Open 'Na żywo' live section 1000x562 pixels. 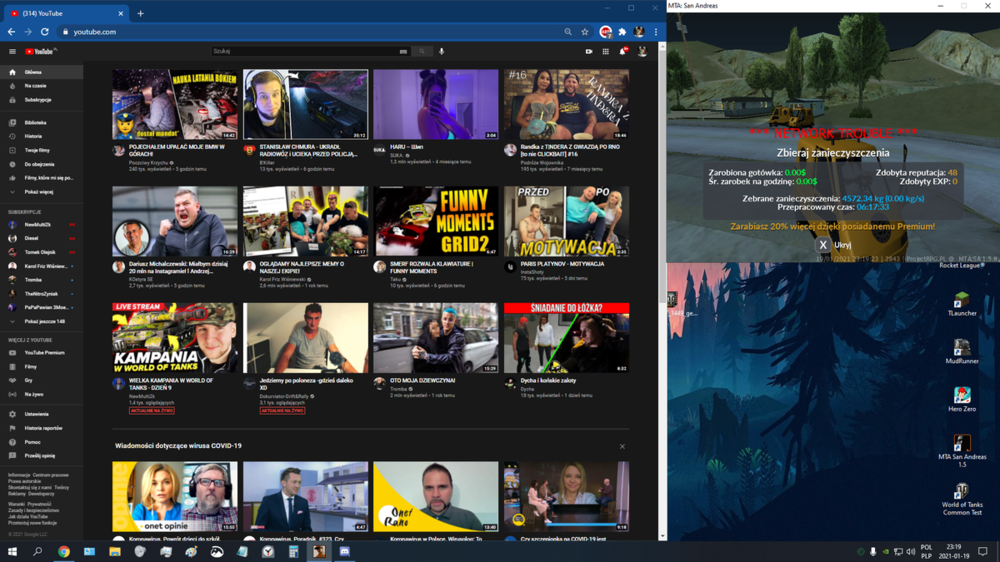(41, 394)
